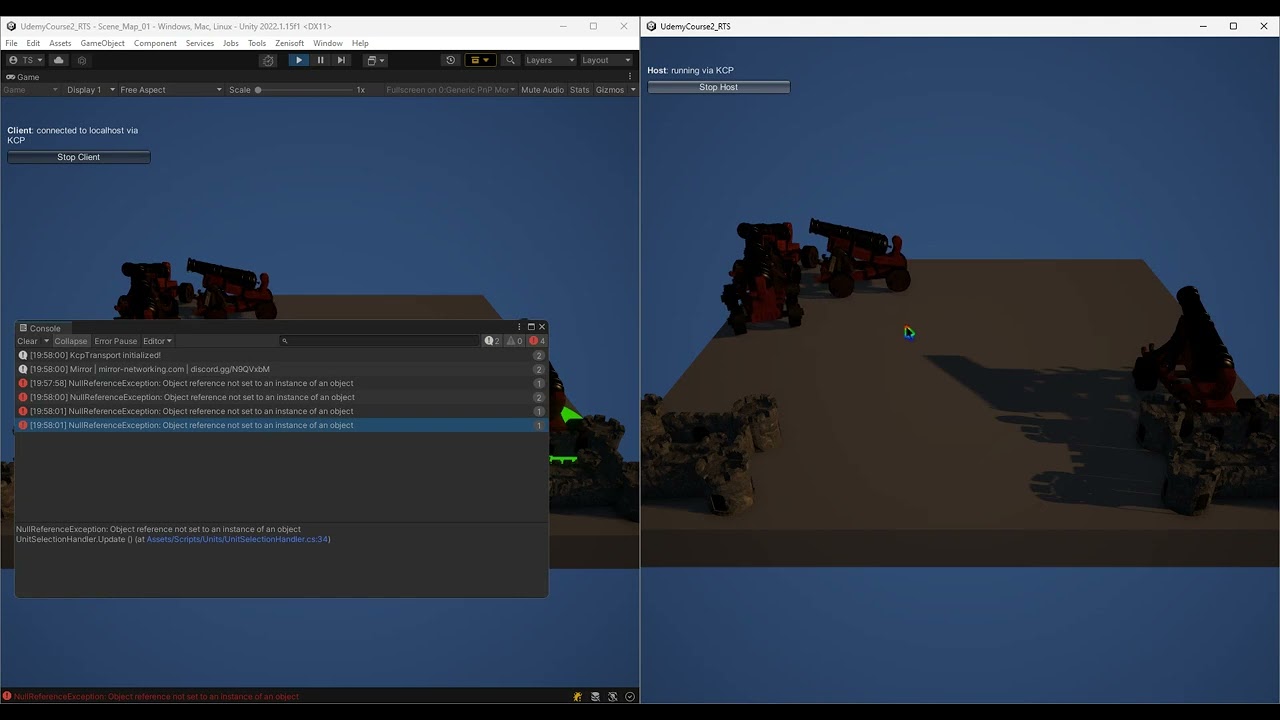The image size is (1280, 720).
Task: Open the Window menu
Action: pos(327,43)
